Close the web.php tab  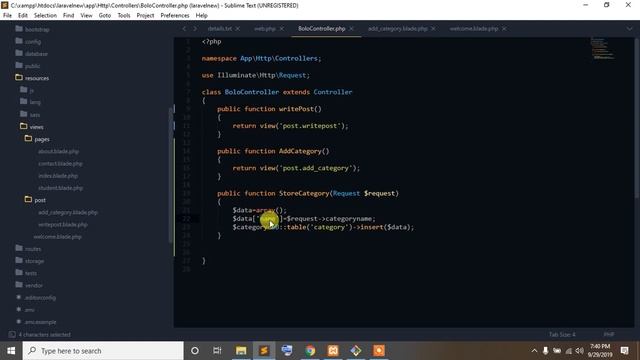click(x=282, y=29)
